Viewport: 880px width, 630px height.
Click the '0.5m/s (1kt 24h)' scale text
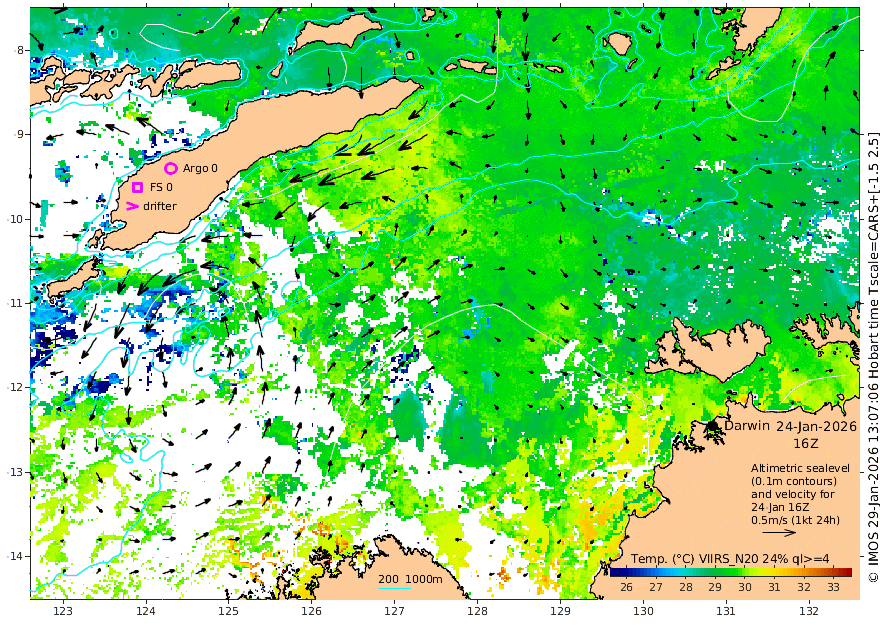tap(795, 520)
